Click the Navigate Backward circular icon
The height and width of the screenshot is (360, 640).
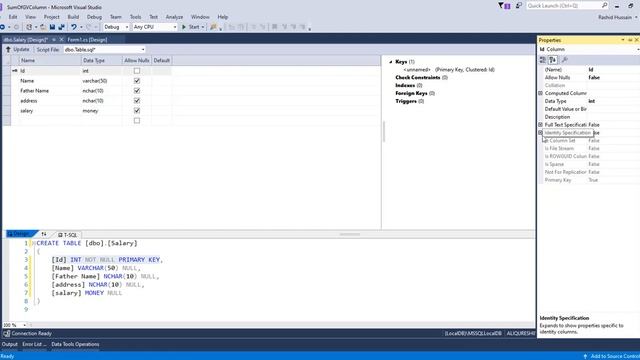point(2,27)
